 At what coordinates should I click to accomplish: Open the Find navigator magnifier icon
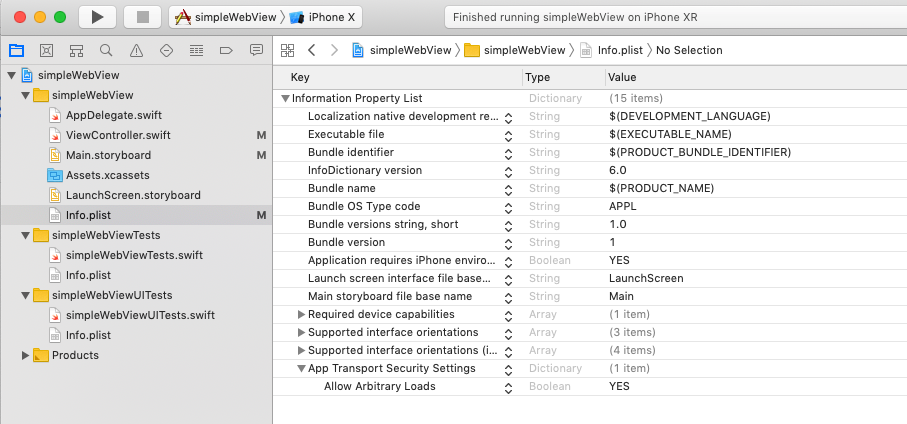(x=106, y=50)
